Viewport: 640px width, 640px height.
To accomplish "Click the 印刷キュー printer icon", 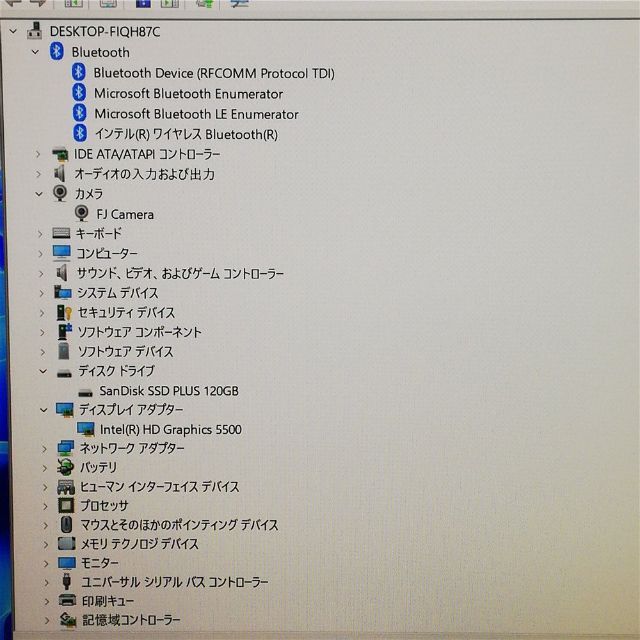I will [x=67, y=600].
